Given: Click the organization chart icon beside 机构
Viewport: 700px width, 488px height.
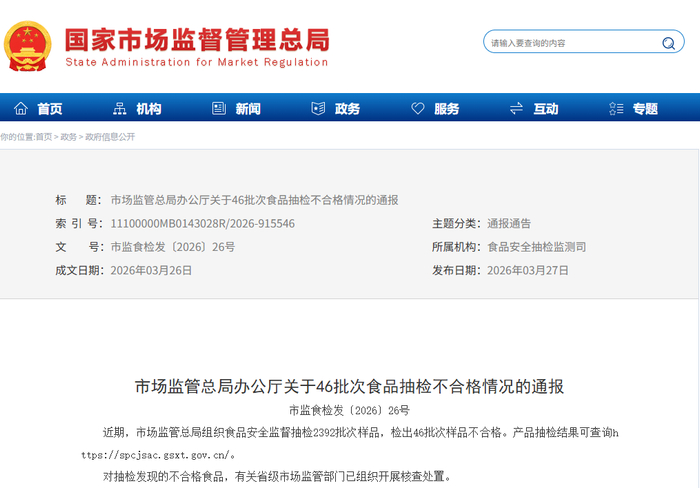Looking at the screenshot, I should click(119, 108).
